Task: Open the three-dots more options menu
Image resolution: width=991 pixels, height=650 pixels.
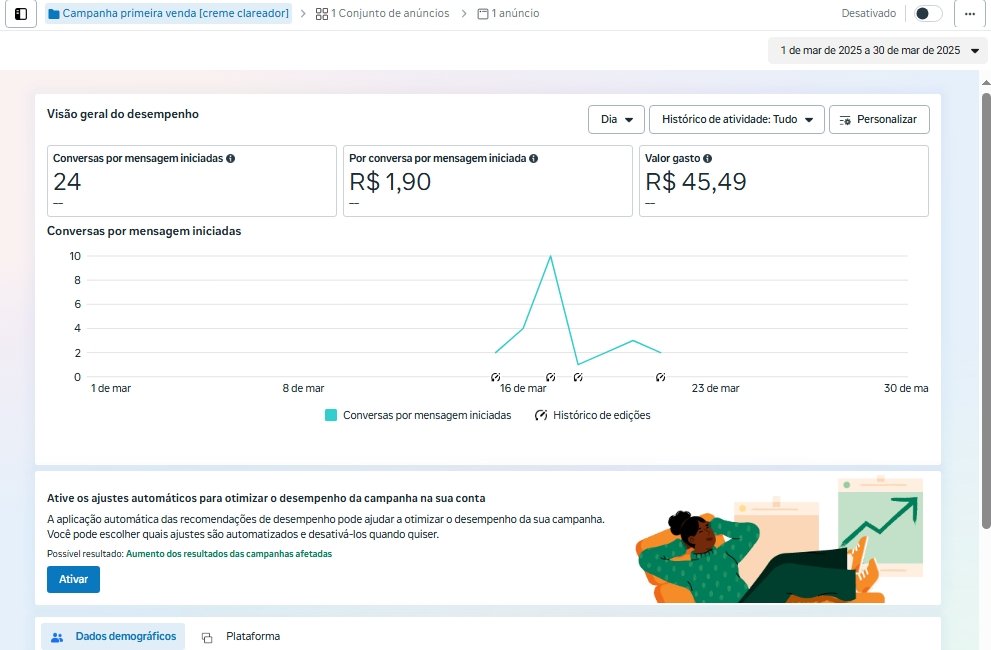Action: click(x=969, y=14)
